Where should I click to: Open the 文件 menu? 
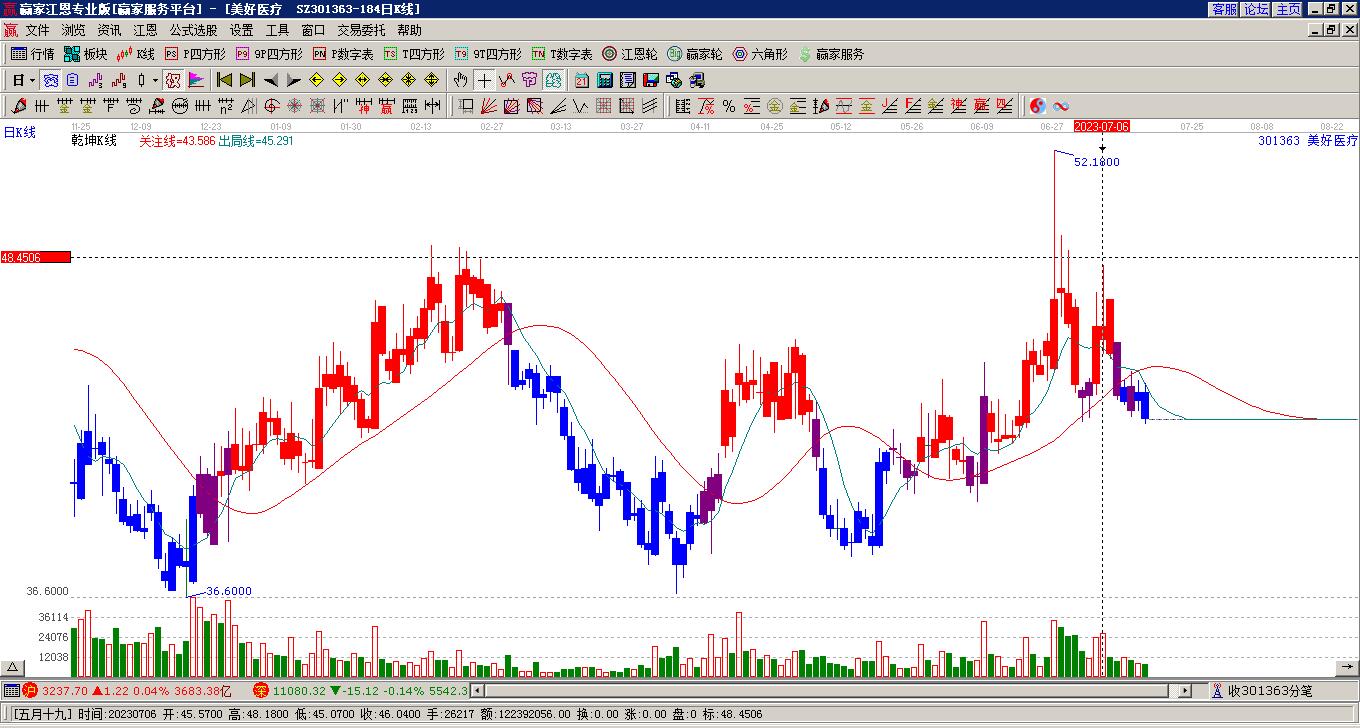[37, 30]
